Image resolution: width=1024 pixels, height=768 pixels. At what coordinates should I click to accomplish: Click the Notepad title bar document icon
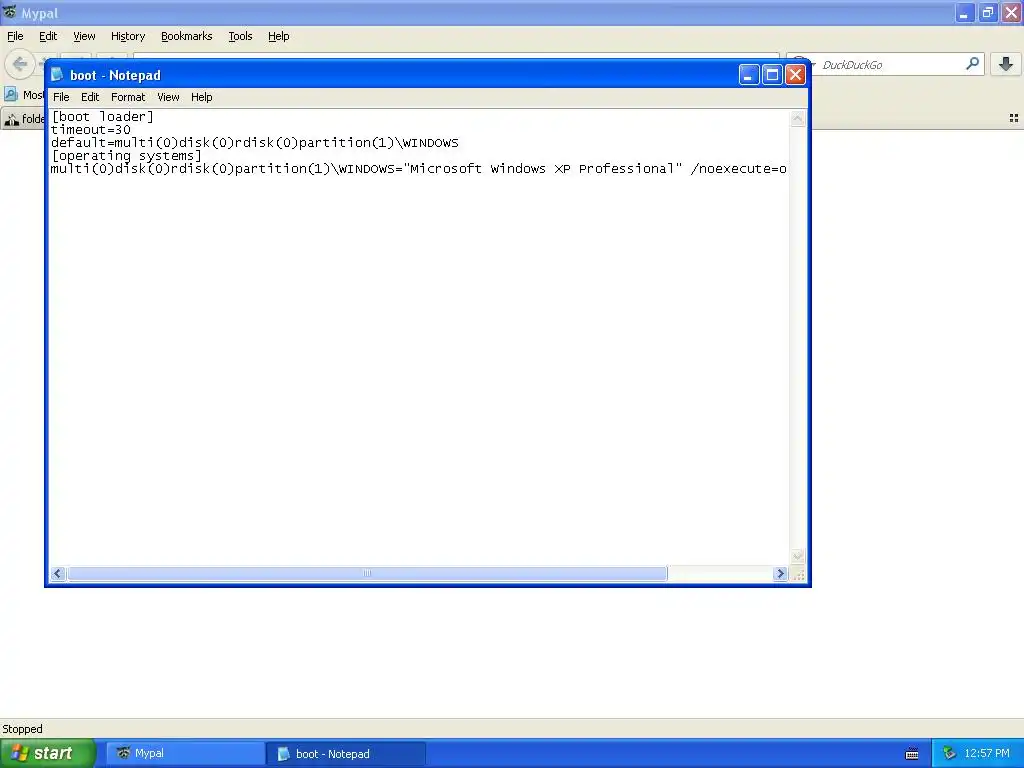click(x=57, y=74)
